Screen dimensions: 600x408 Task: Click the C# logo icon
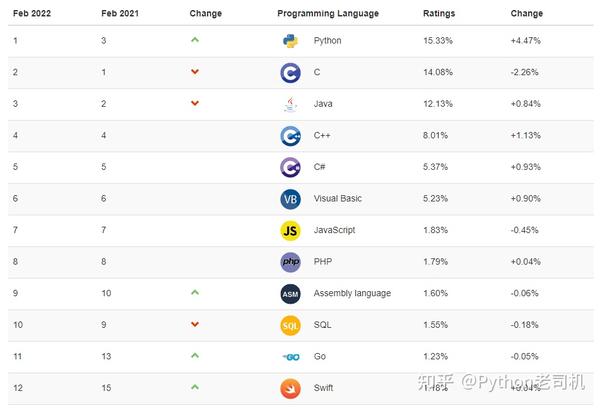290,167
